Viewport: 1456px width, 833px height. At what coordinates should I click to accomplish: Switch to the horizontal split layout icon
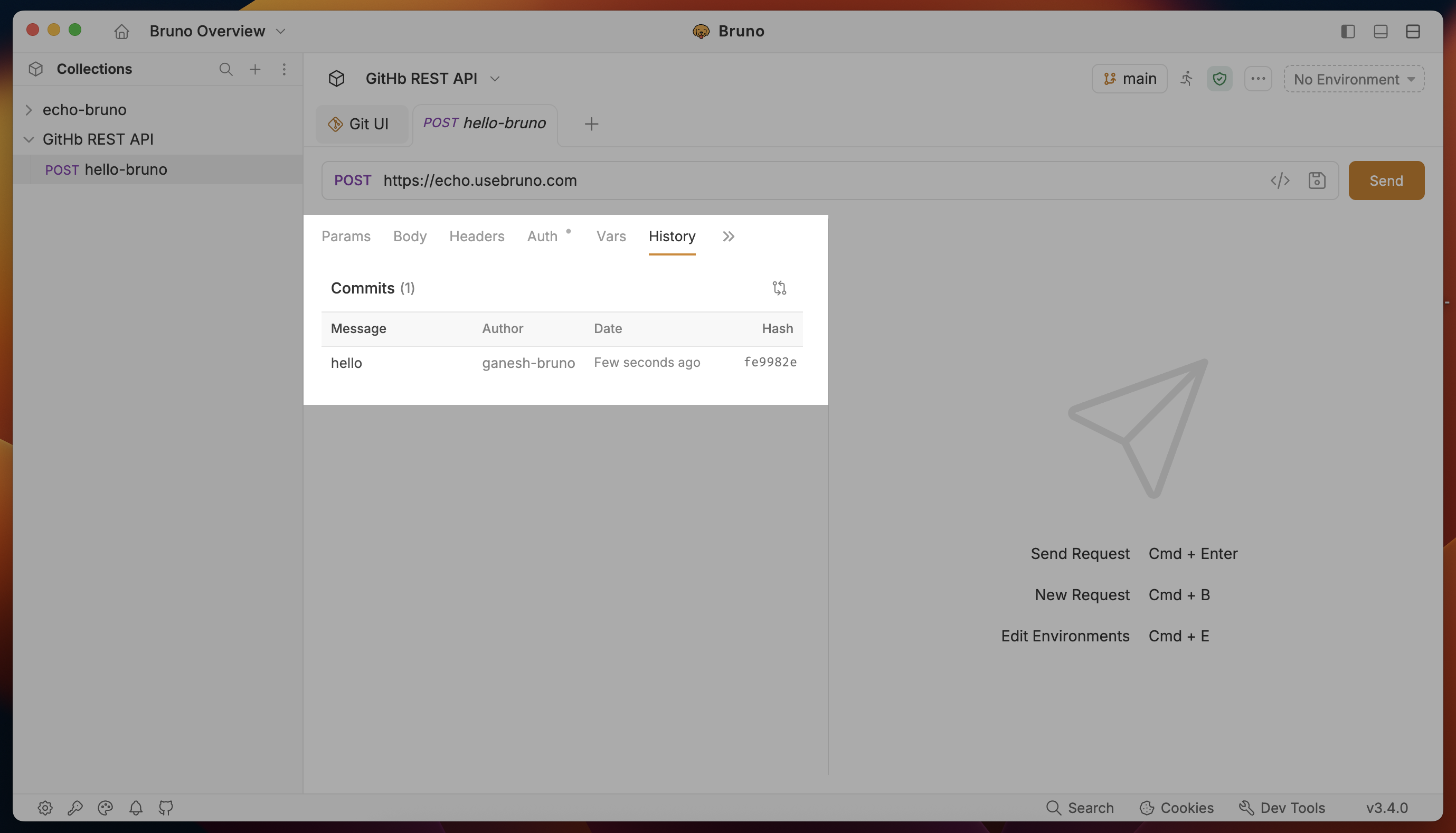(1413, 31)
